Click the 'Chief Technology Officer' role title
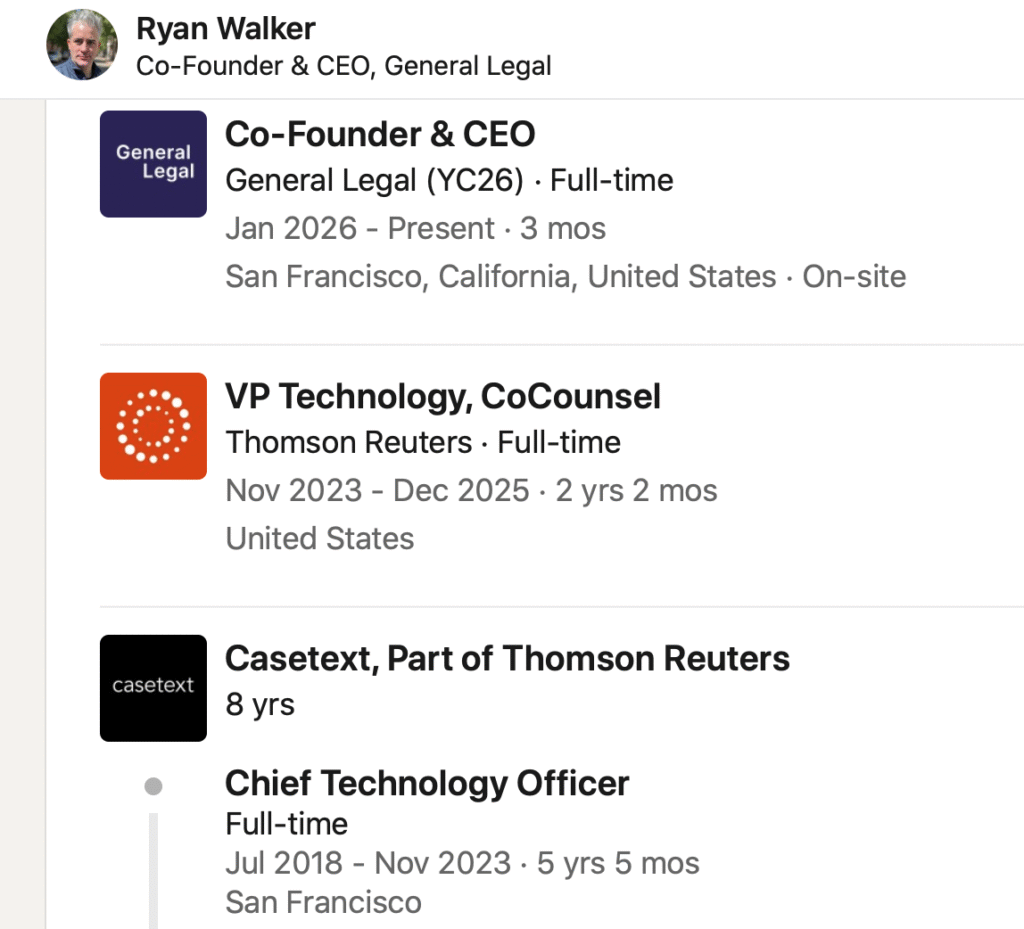This screenshot has height=929, width=1024. pyautogui.click(x=427, y=783)
